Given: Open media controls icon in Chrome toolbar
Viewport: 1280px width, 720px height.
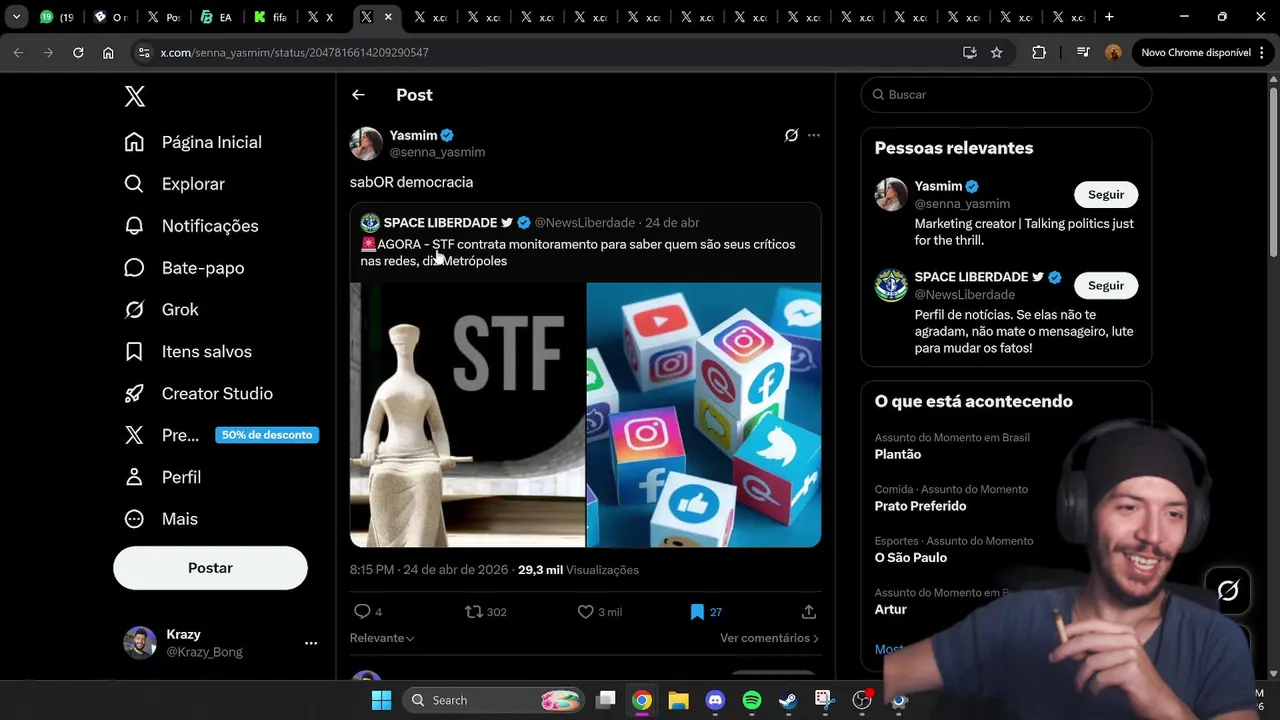Looking at the screenshot, I should click(1083, 52).
